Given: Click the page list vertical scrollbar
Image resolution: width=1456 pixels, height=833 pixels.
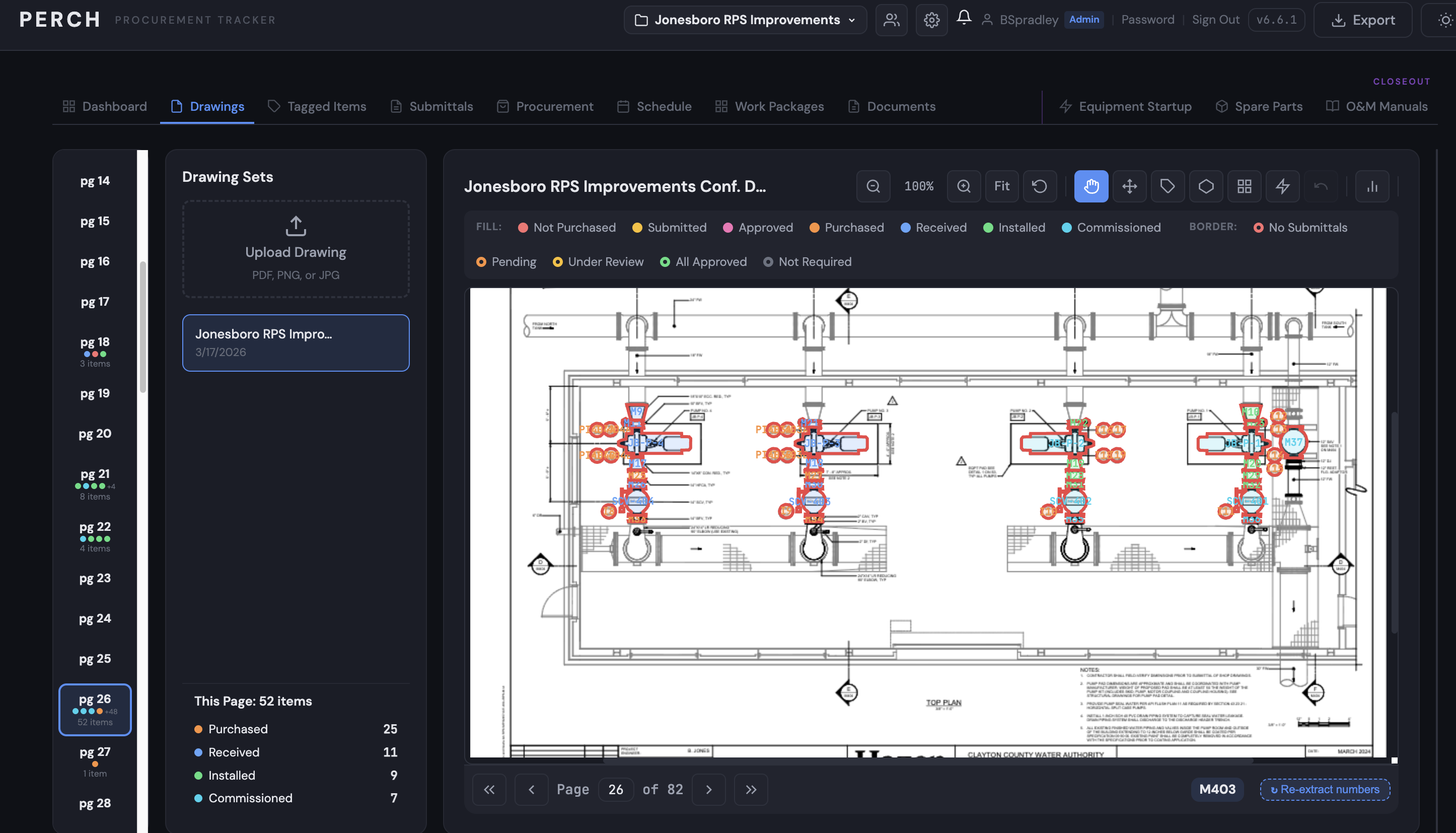Looking at the screenshot, I should (x=143, y=327).
